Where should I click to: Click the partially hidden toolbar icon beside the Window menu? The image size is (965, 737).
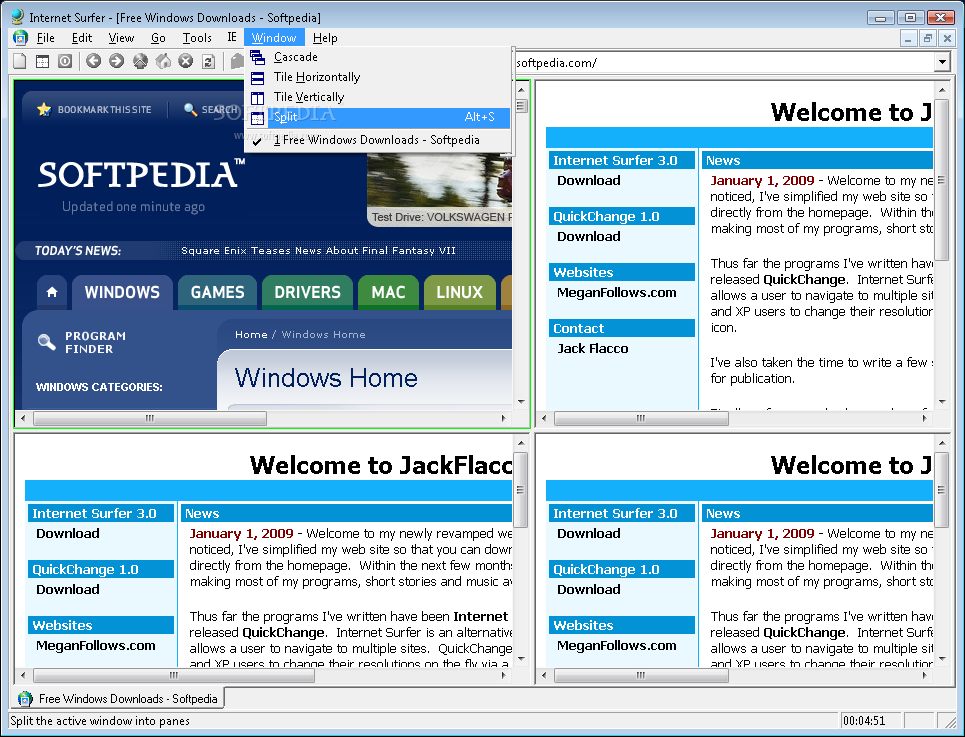point(238,61)
